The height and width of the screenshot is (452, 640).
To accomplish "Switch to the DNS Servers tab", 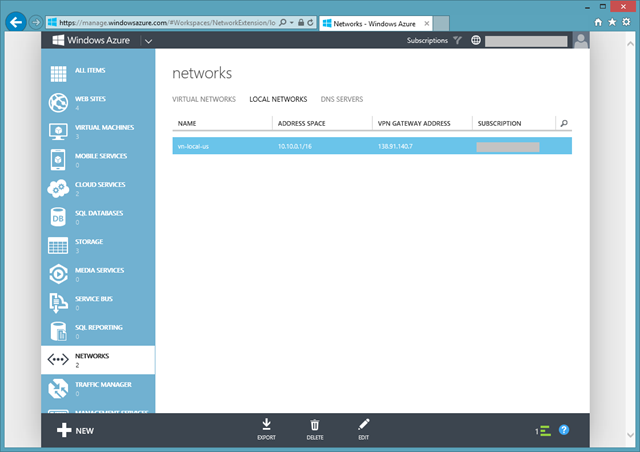I will [342, 99].
